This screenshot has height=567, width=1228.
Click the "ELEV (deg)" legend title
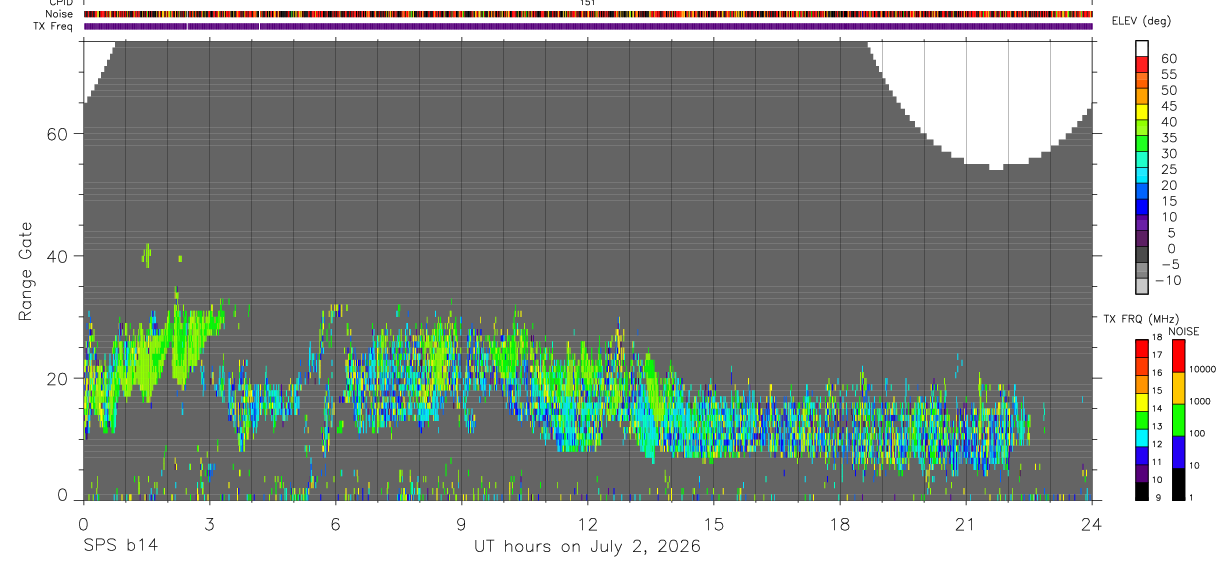point(1141,21)
